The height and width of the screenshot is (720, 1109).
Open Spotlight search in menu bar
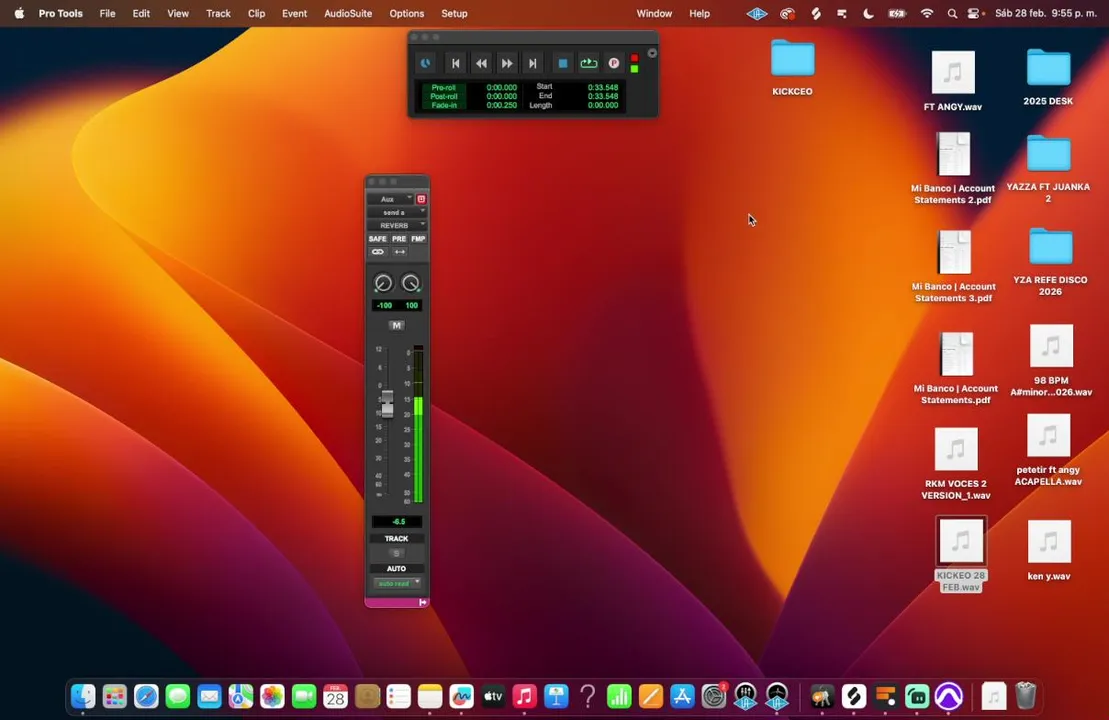[x=952, y=13]
